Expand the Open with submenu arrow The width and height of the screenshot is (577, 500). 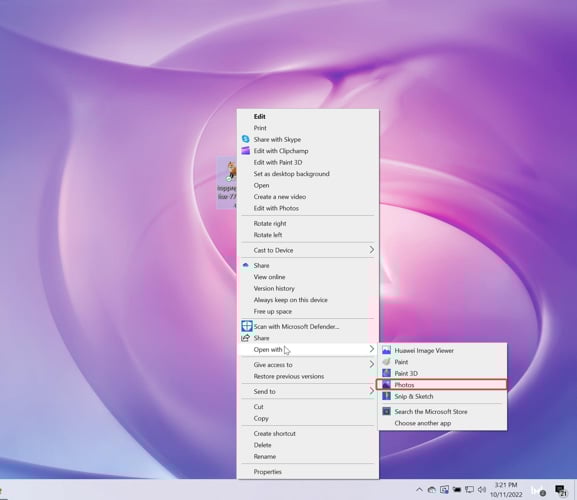click(372, 349)
